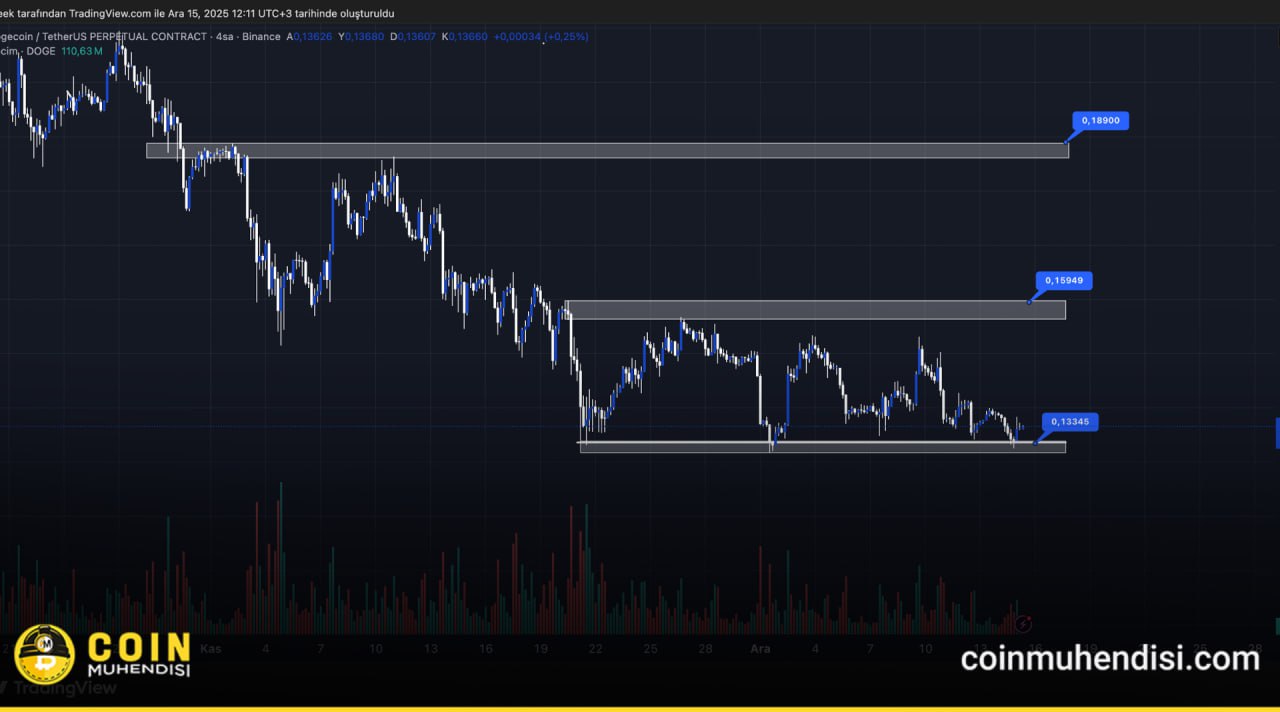Click the 'Kas' month label on time axis

coord(211,649)
